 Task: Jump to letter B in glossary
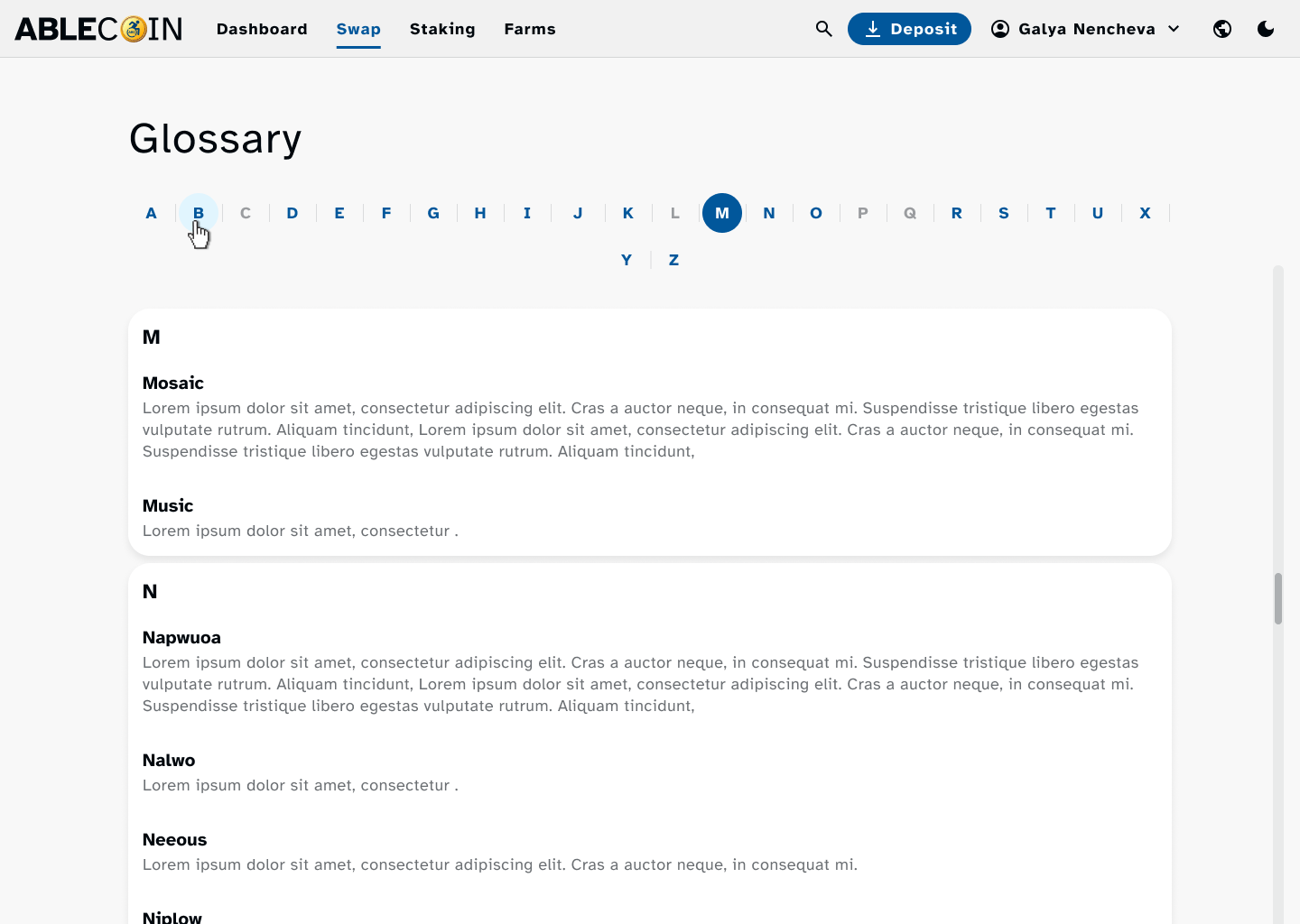pos(199,213)
